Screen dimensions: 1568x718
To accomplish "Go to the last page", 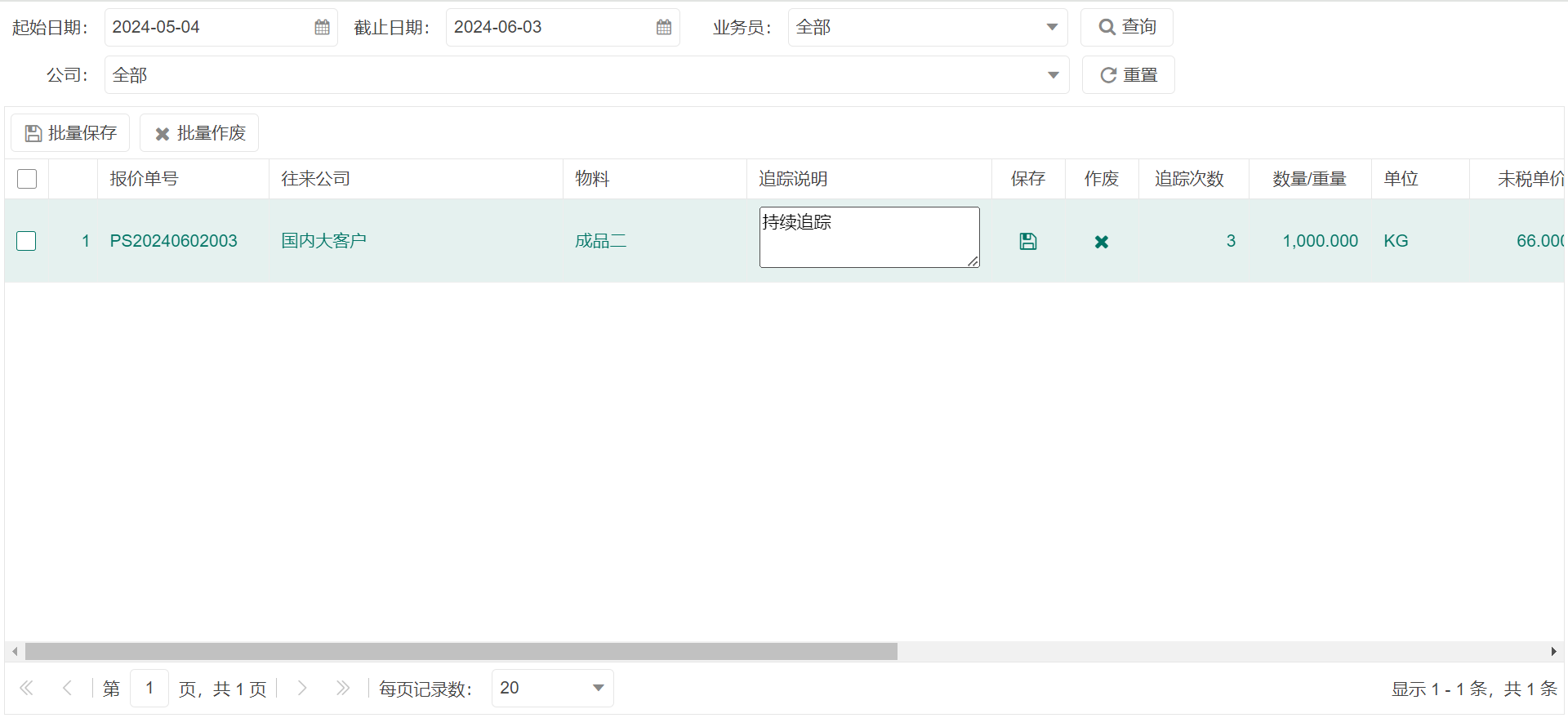I will pyautogui.click(x=343, y=689).
